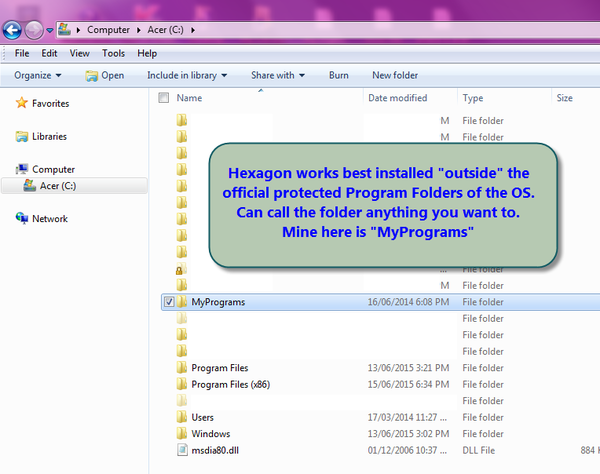Open the recent locations dropdown arrow

pos(50,30)
